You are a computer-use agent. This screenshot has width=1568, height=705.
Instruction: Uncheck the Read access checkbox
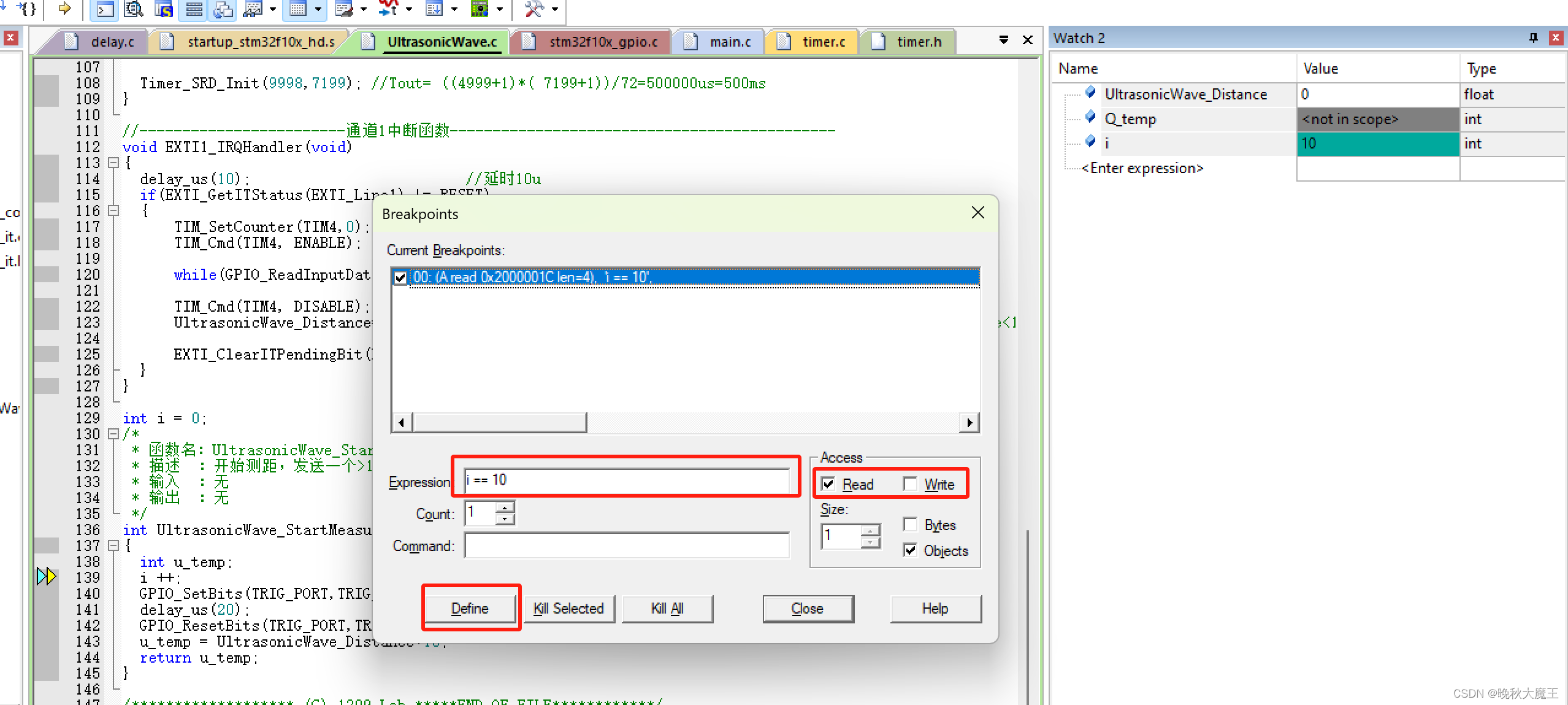828,484
